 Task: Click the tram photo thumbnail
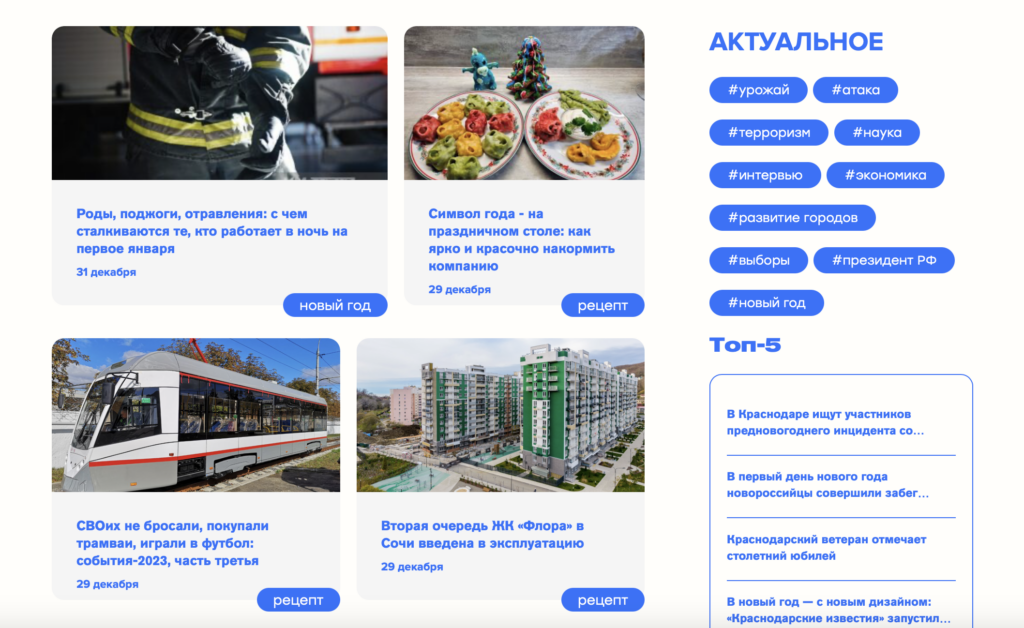pyautogui.click(x=196, y=415)
